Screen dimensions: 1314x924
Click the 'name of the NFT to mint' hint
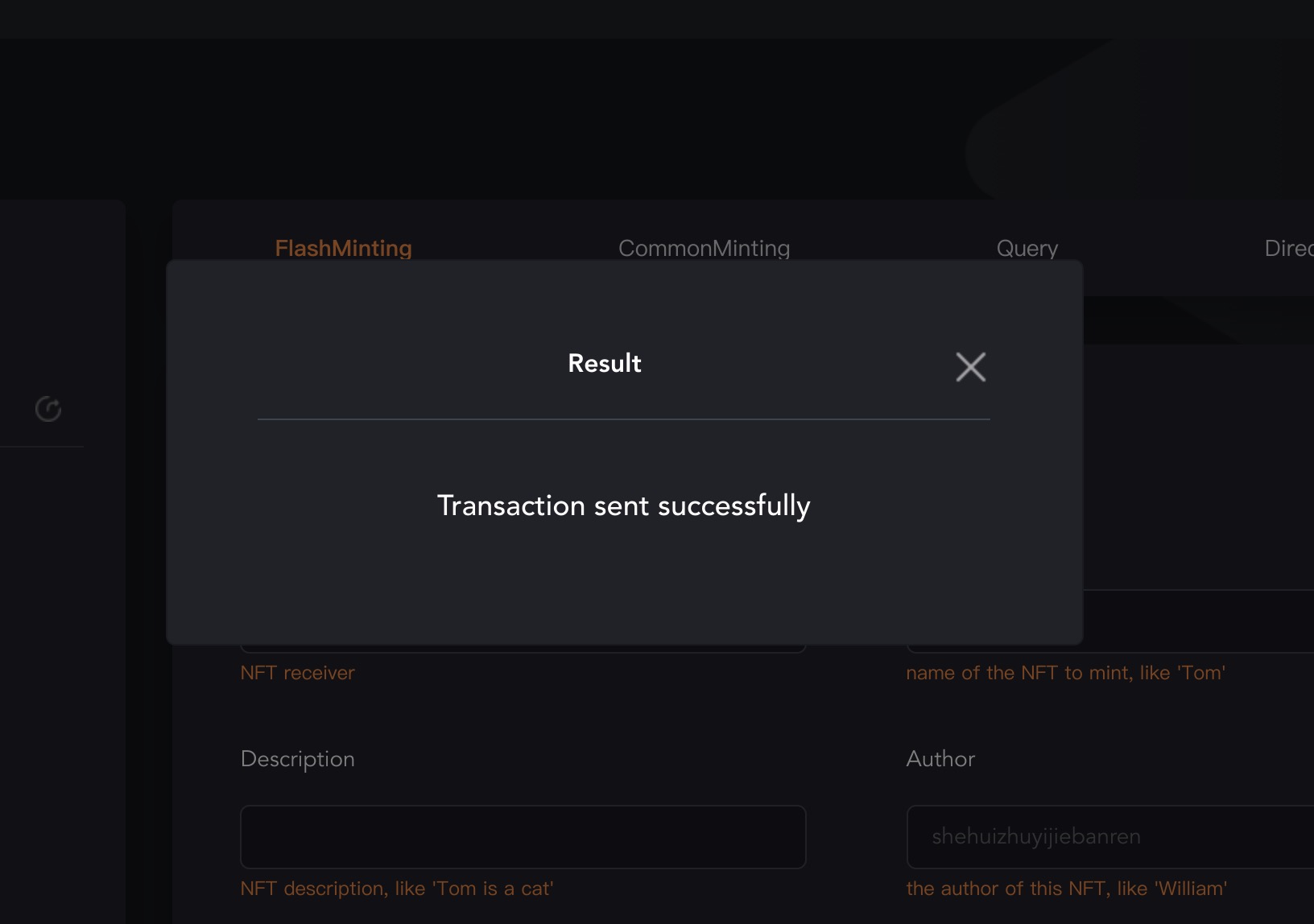1065,673
